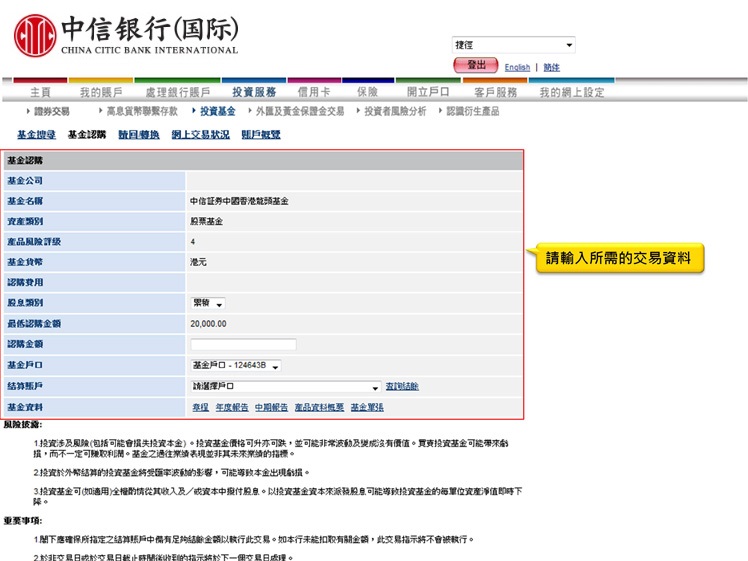Viewport: 748px width, 561px height.
Task: Open the 投資服務 menu
Action: pos(254,92)
